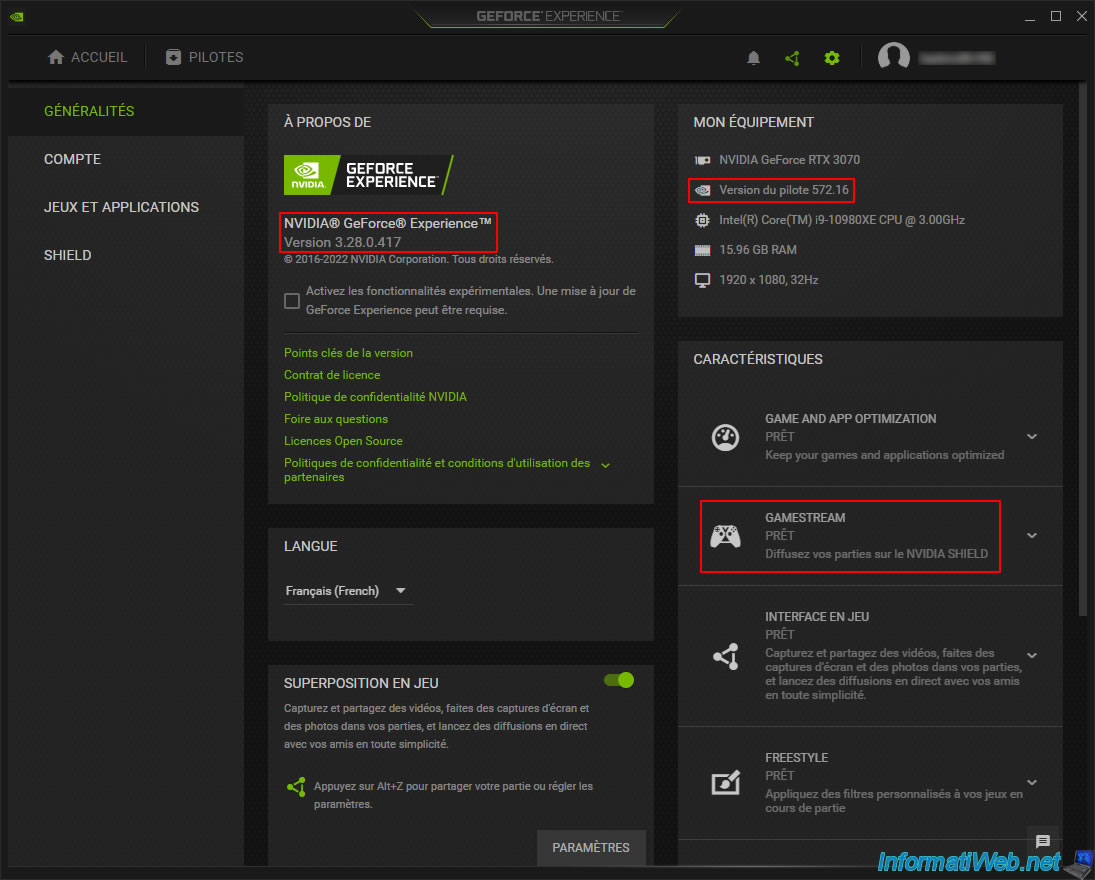This screenshot has width=1095, height=880.
Task: Expand the Freestyle section chevron
Action: coord(1031,782)
